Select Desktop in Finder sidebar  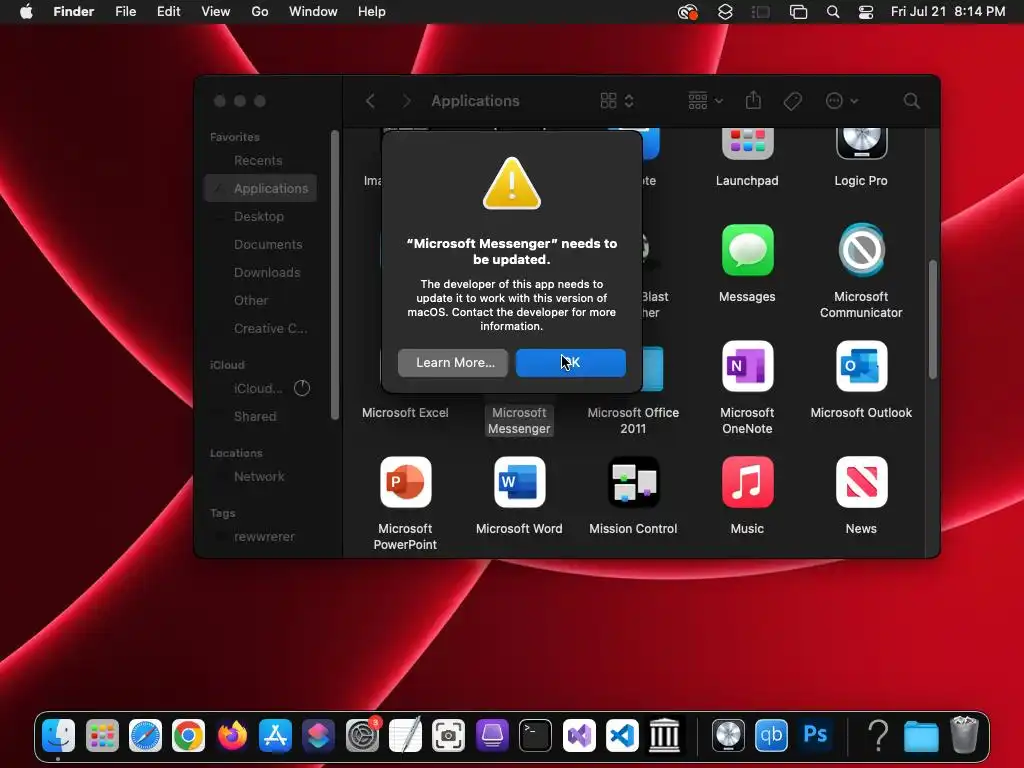tap(259, 216)
